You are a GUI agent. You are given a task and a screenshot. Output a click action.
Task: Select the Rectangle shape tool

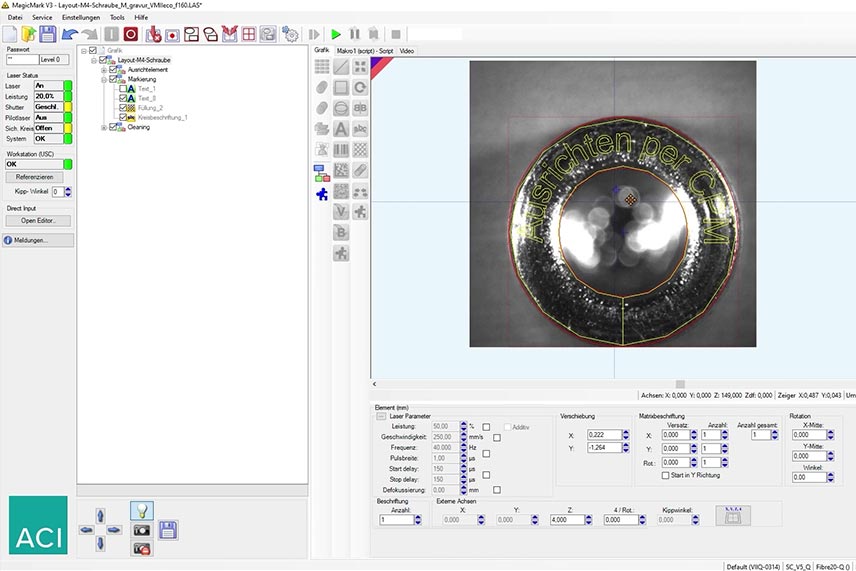click(x=341, y=88)
